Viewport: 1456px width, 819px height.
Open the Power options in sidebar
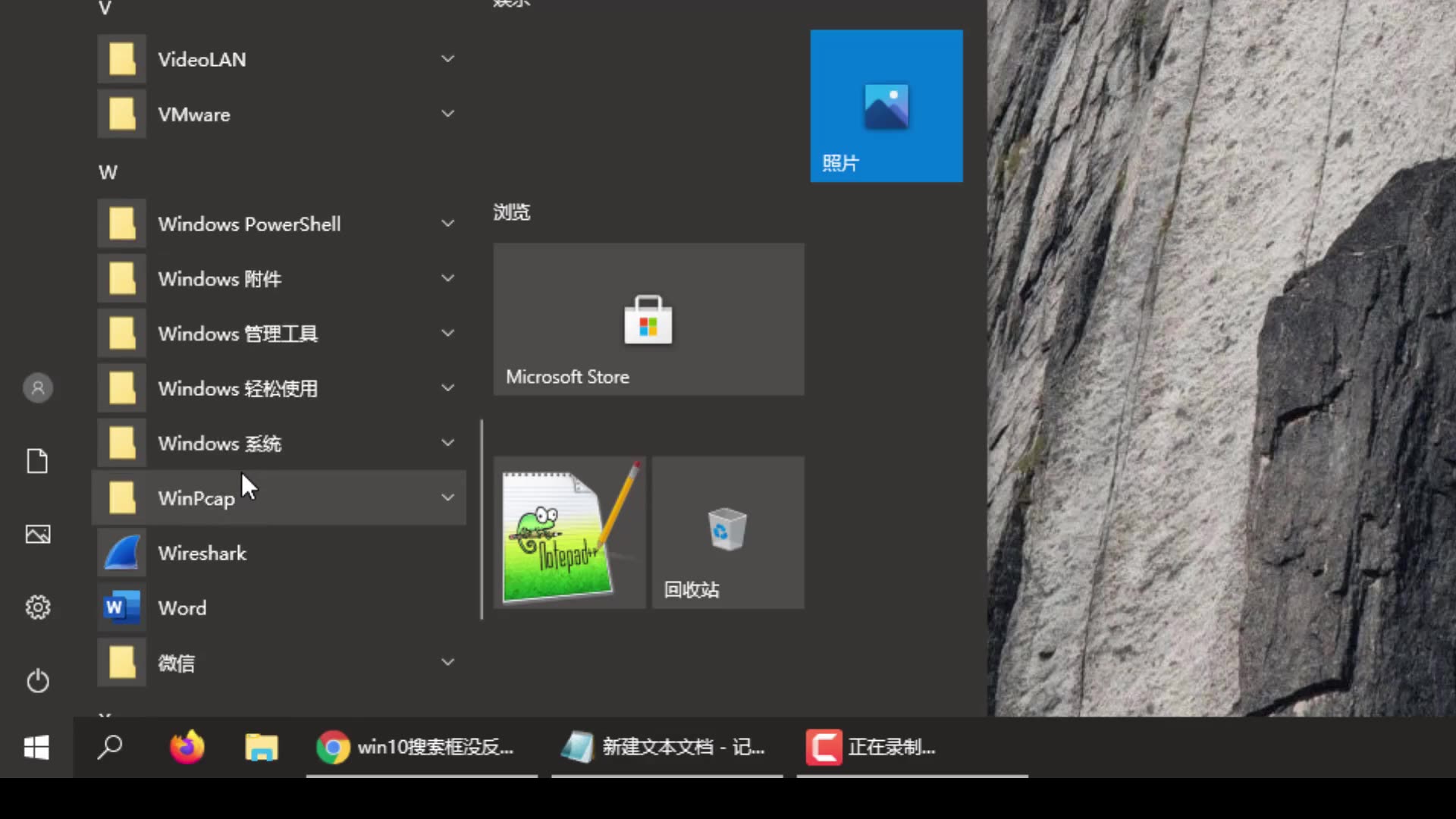click(x=38, y=680)
